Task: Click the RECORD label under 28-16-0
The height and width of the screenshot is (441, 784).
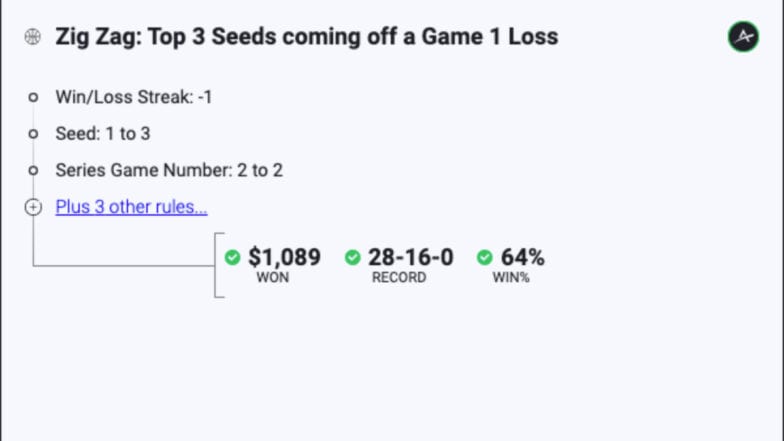Action: [399, 278]
